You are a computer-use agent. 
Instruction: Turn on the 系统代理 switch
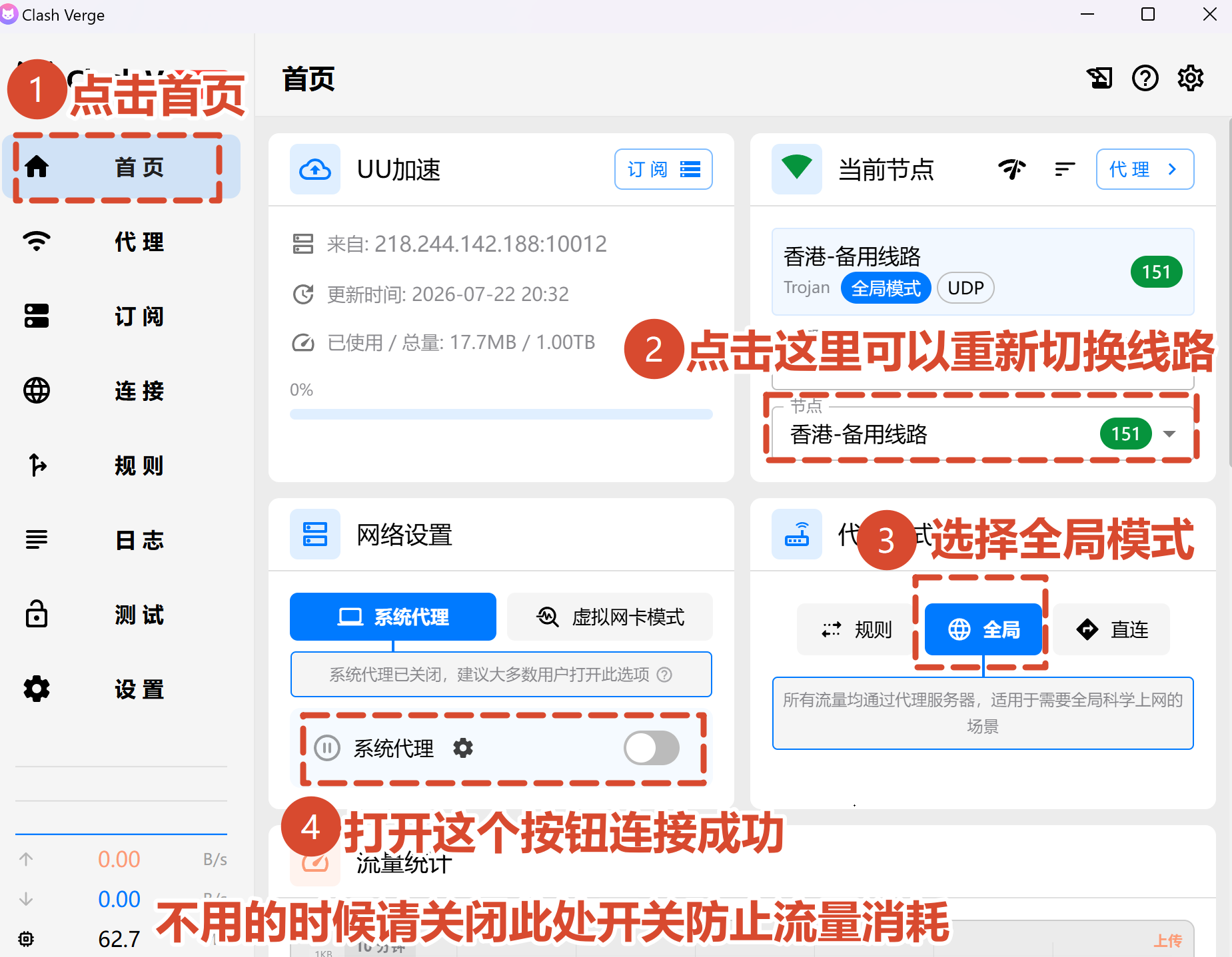(x=652, y=748)
